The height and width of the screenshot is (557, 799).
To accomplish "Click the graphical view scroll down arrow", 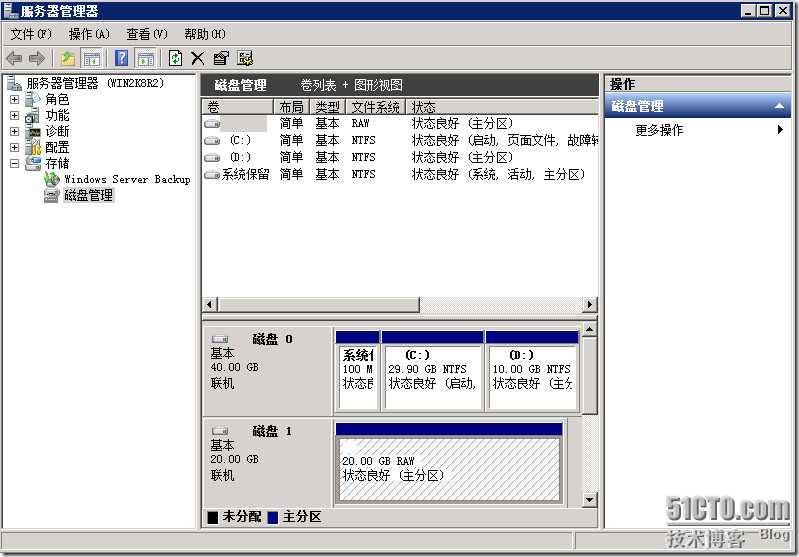I will pos(590,499).
